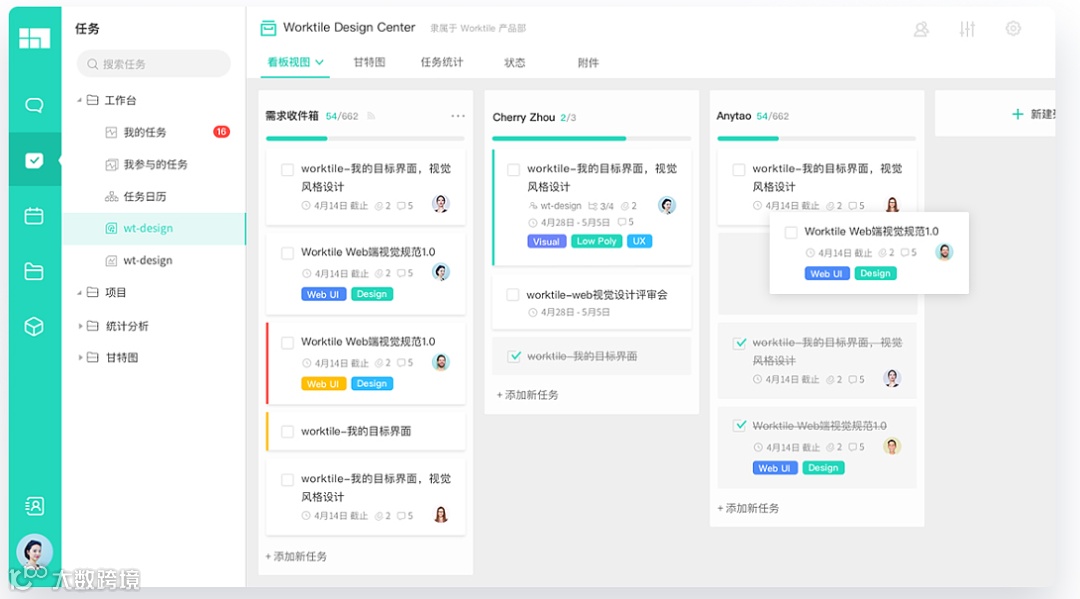Check the worktile-web视觉设计评审会 checkbox
The height and width of the screenshot is (599, 1080).
coord(512,295)
